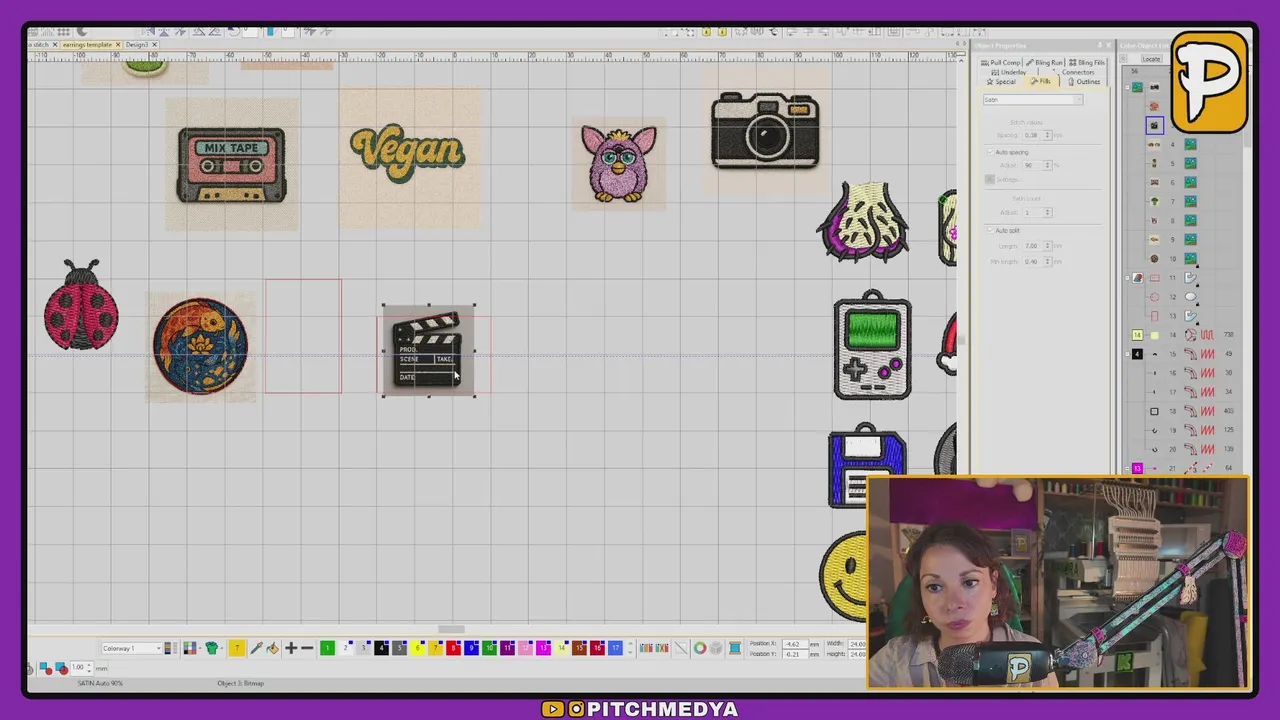Select the Mix Tape cassette design
Screen dimensions: 1280x720
[231, 164]
